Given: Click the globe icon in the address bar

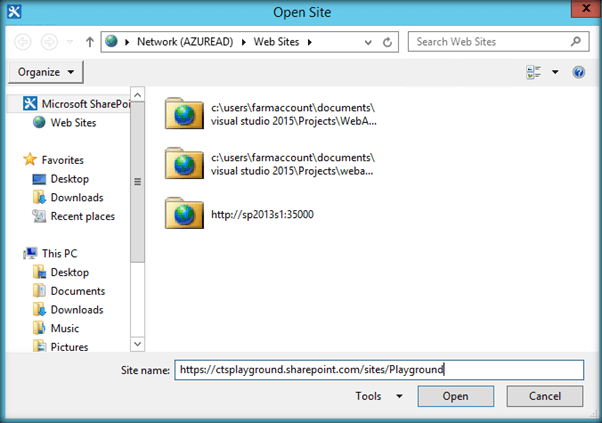Looking at the screenshot, I should tap(111, 41).
